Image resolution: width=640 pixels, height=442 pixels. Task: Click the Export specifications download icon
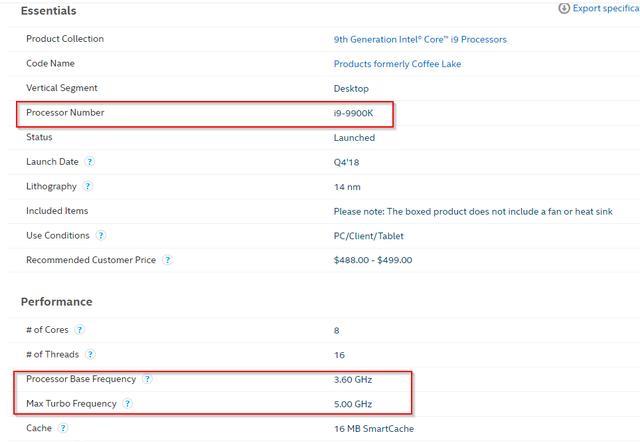pos(564,8)
